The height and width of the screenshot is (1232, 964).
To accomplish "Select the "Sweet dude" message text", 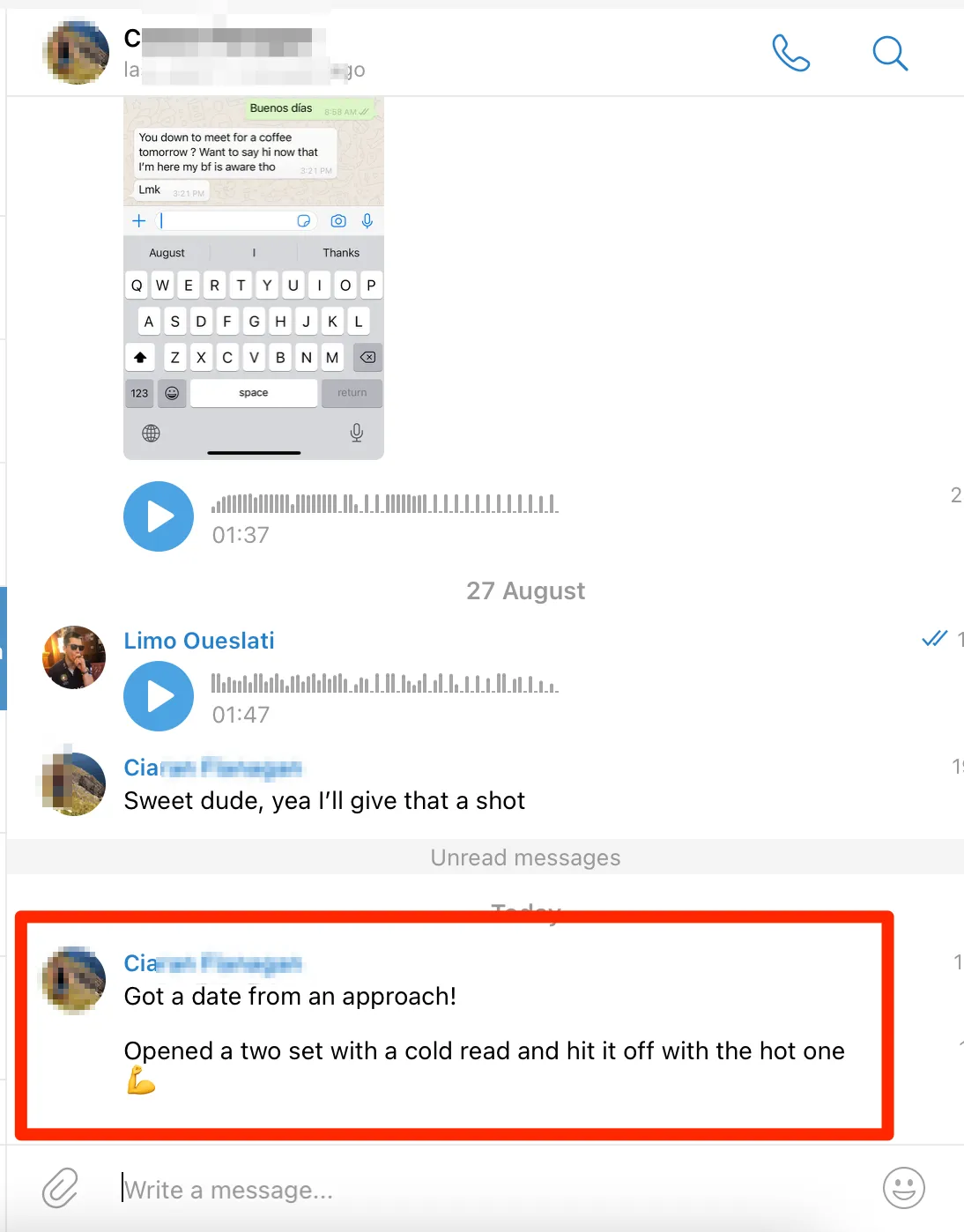I will [x=324, y=801].
